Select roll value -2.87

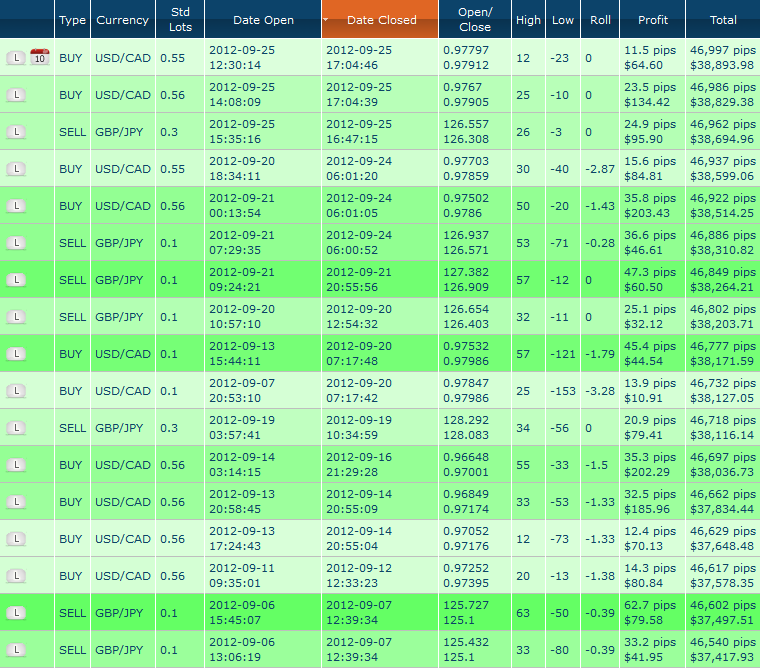click(600, 169)
